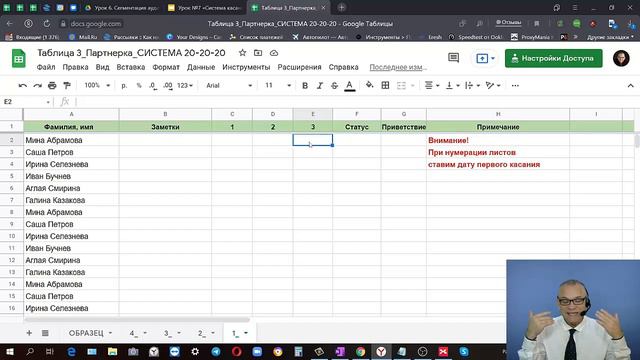Open the 1_ sheet tab arrow menu
The height and width of the screenshot is (360, 640).
point(246,333)
